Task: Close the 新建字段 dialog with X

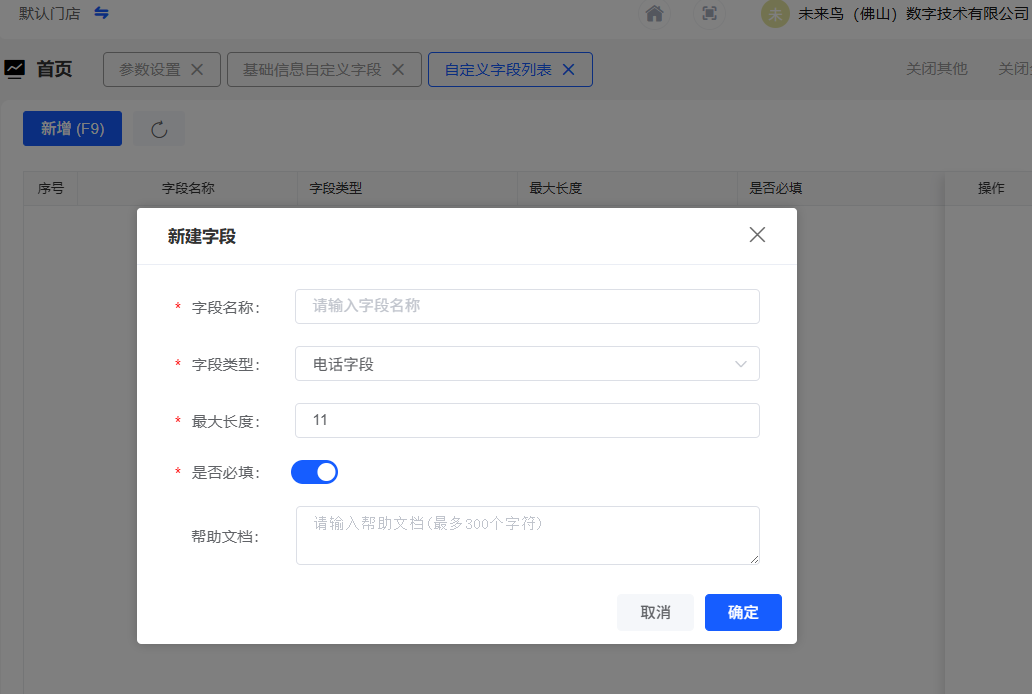Action: (757, 235)
